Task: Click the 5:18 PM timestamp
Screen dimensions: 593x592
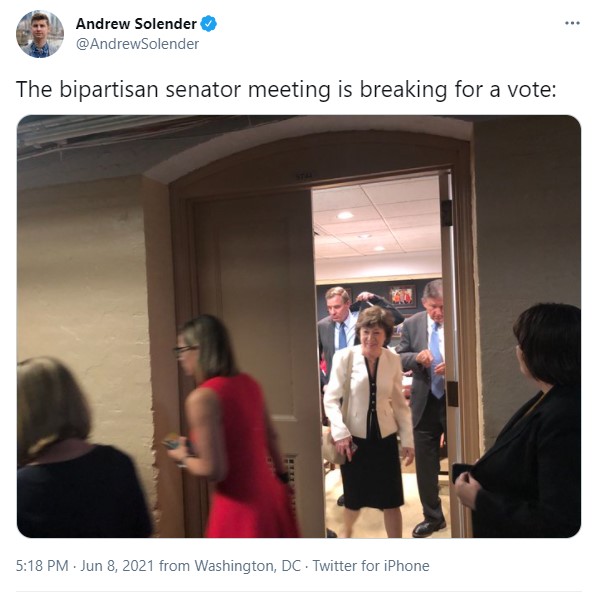Action: (x=42, y=566)
